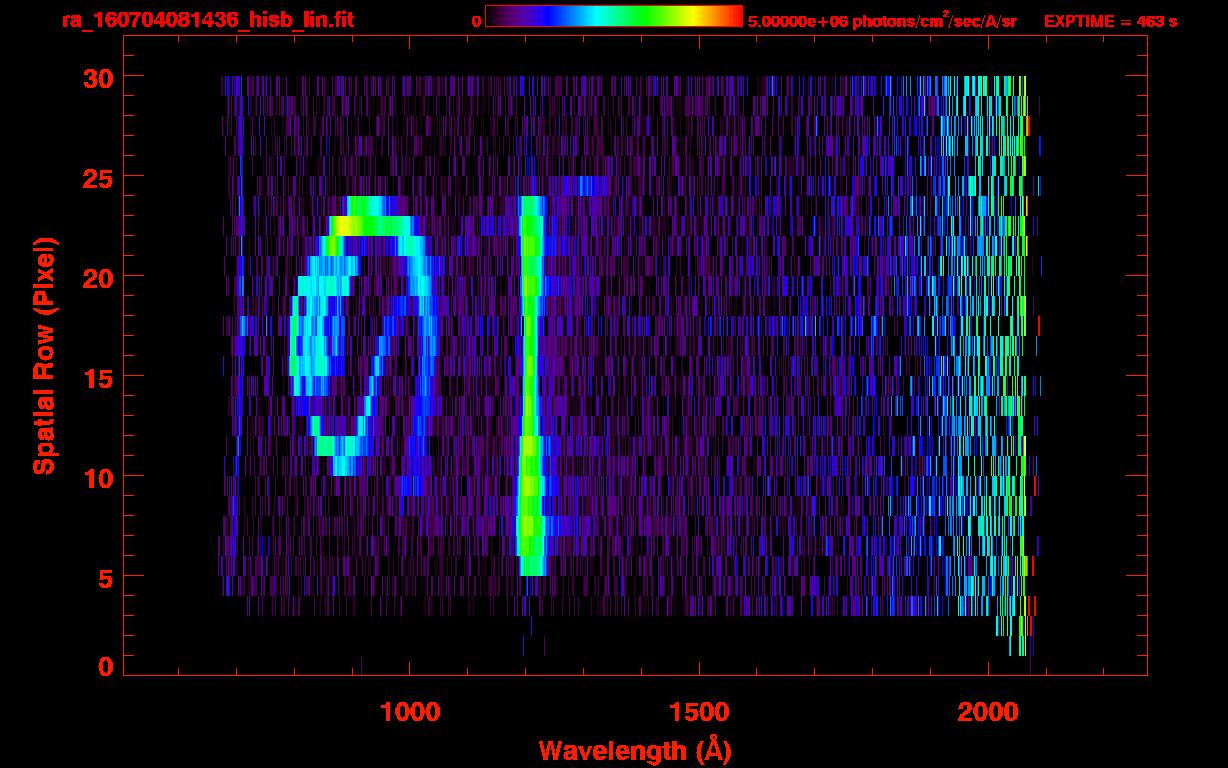The image size is (1228, 768).
Task: Click the rainbow color scale bar
Action: pyautogui.click(x=614, y=16)
